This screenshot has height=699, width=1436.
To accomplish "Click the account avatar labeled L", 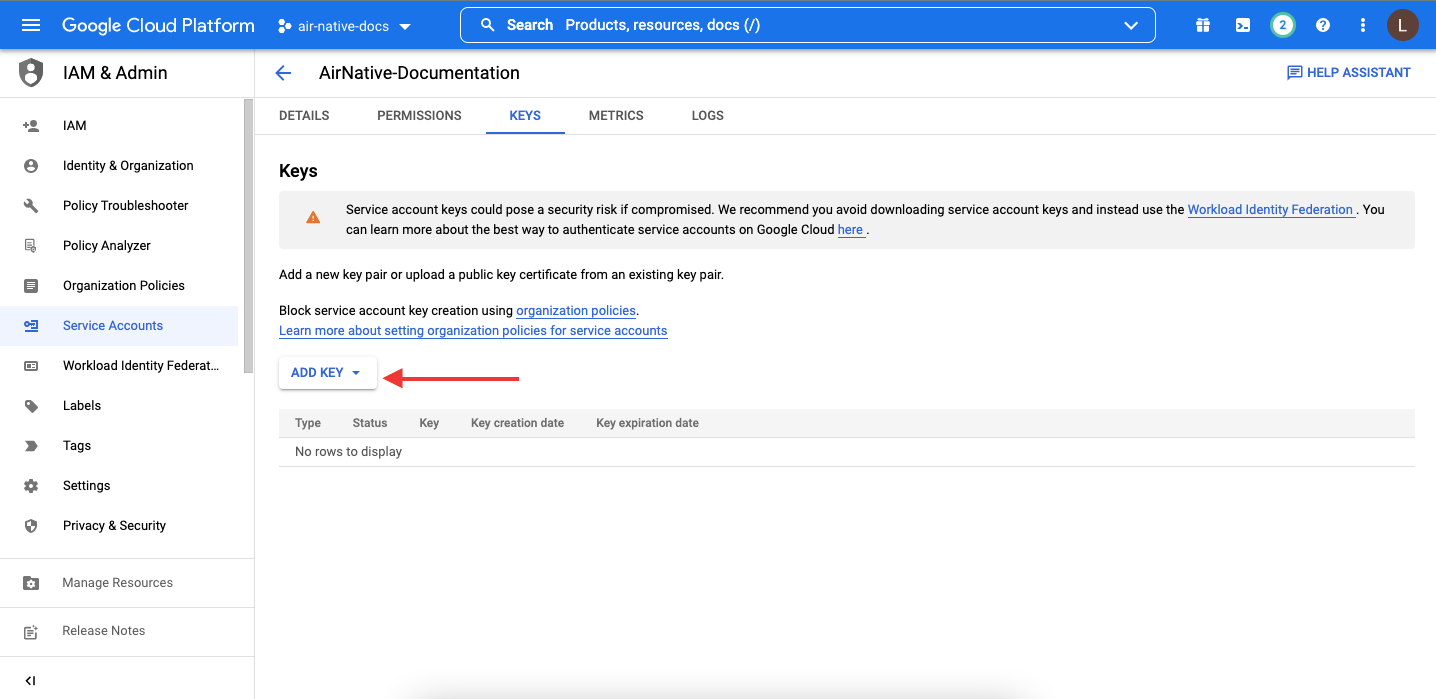I will point(1403,25).
